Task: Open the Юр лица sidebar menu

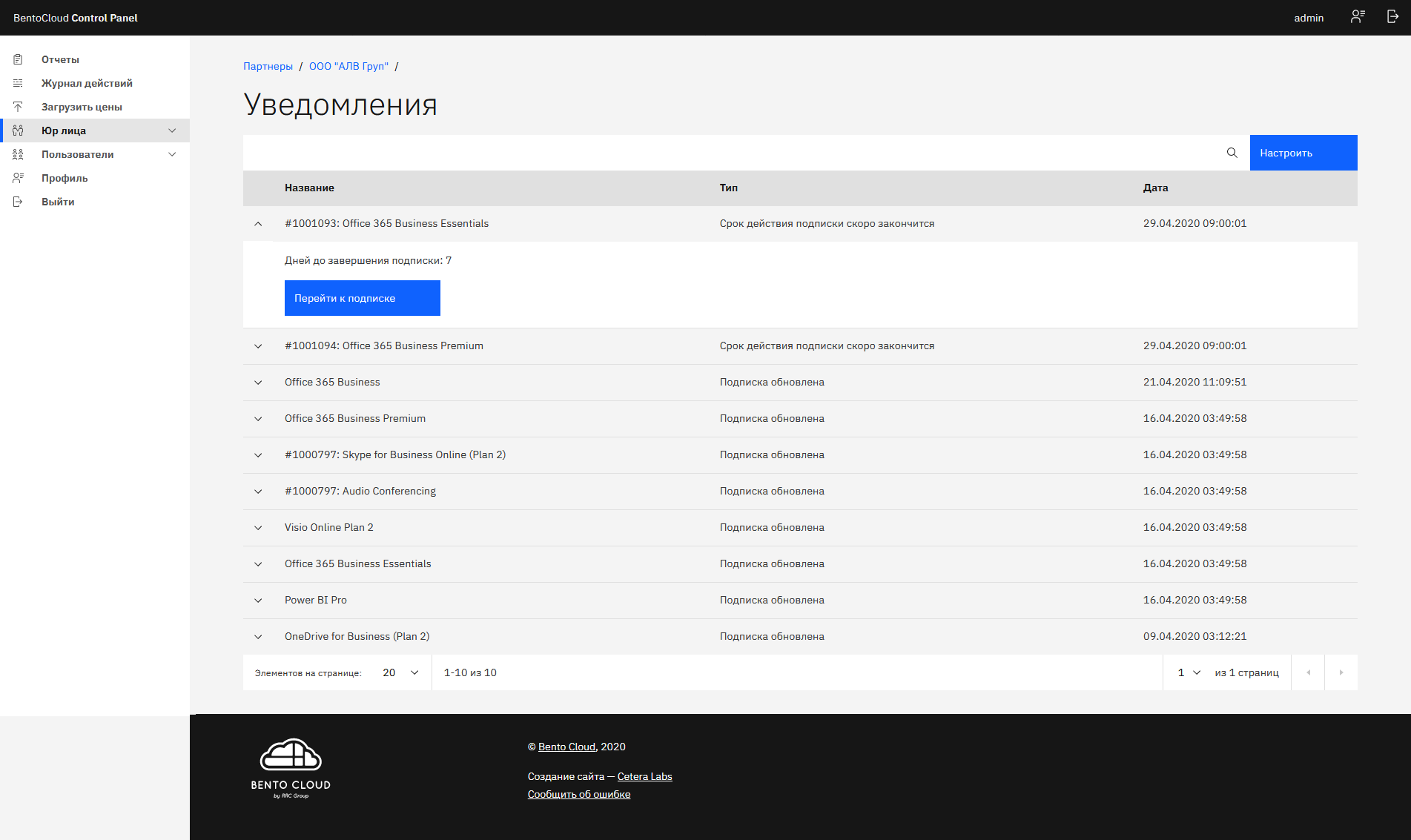Action: [x=172, y=130]
